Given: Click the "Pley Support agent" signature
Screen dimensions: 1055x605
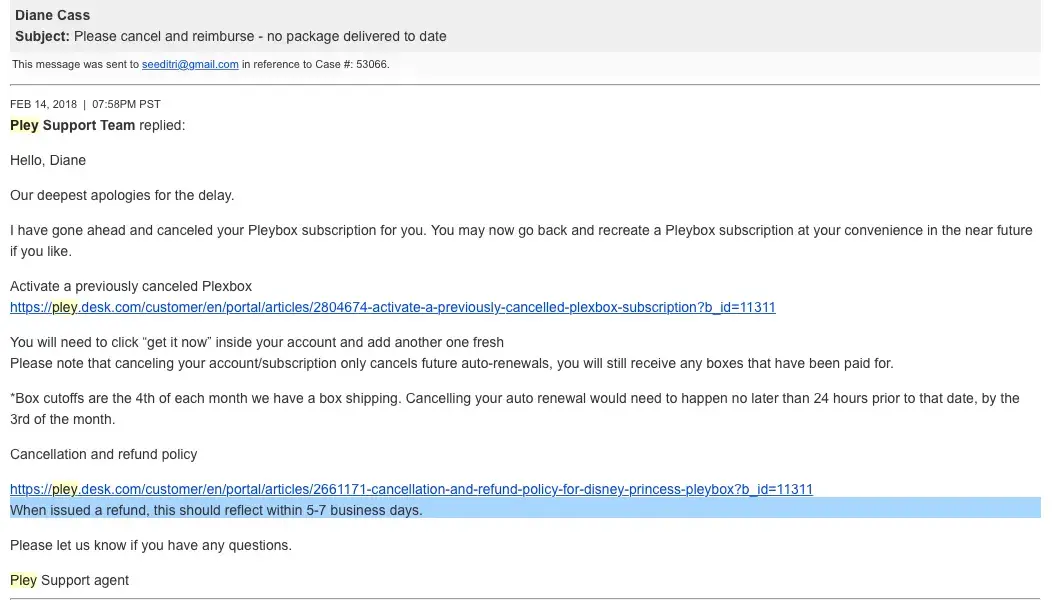Looking at the screenshot, I should (x=69, y=580).
